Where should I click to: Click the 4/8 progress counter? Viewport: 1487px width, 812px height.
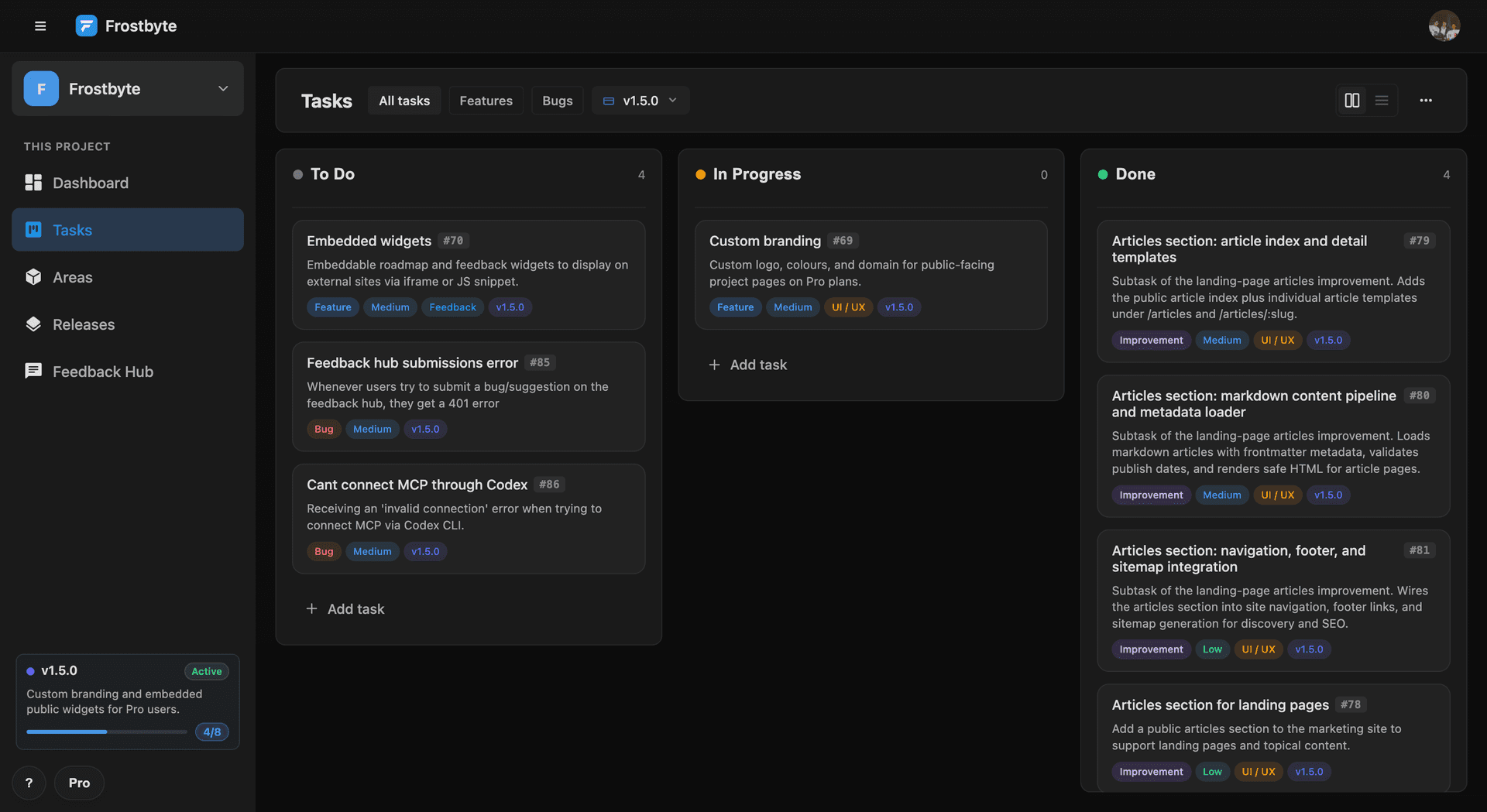coord(211,731)
